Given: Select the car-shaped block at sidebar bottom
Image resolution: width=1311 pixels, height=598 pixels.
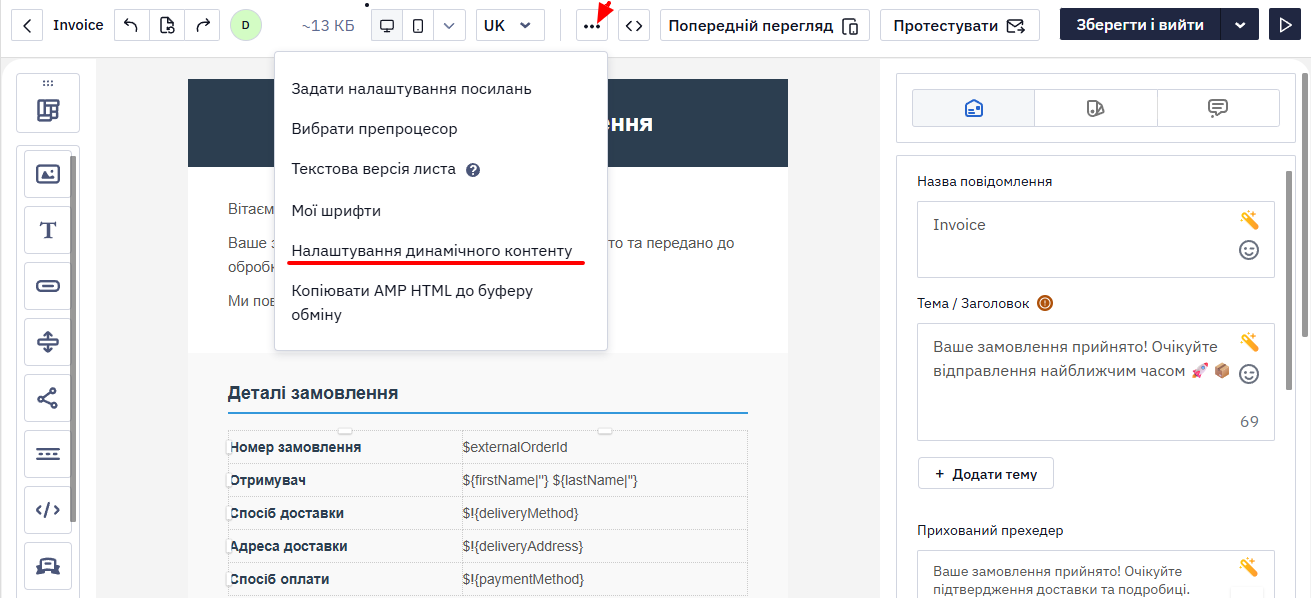Looking at the screenshot, I should coord(48,566).
